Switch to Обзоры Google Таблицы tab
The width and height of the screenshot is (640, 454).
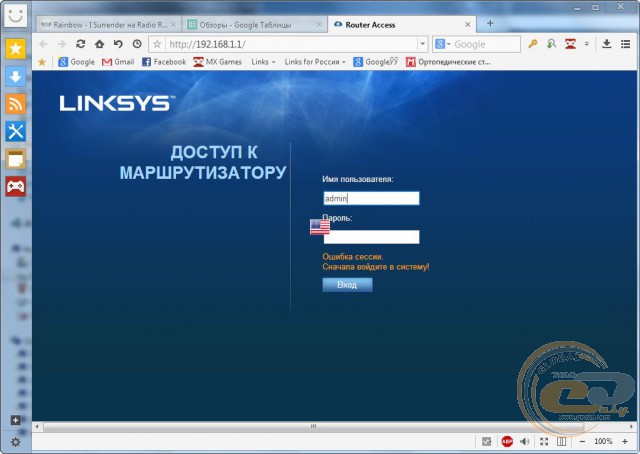click(x=253, y=25)
